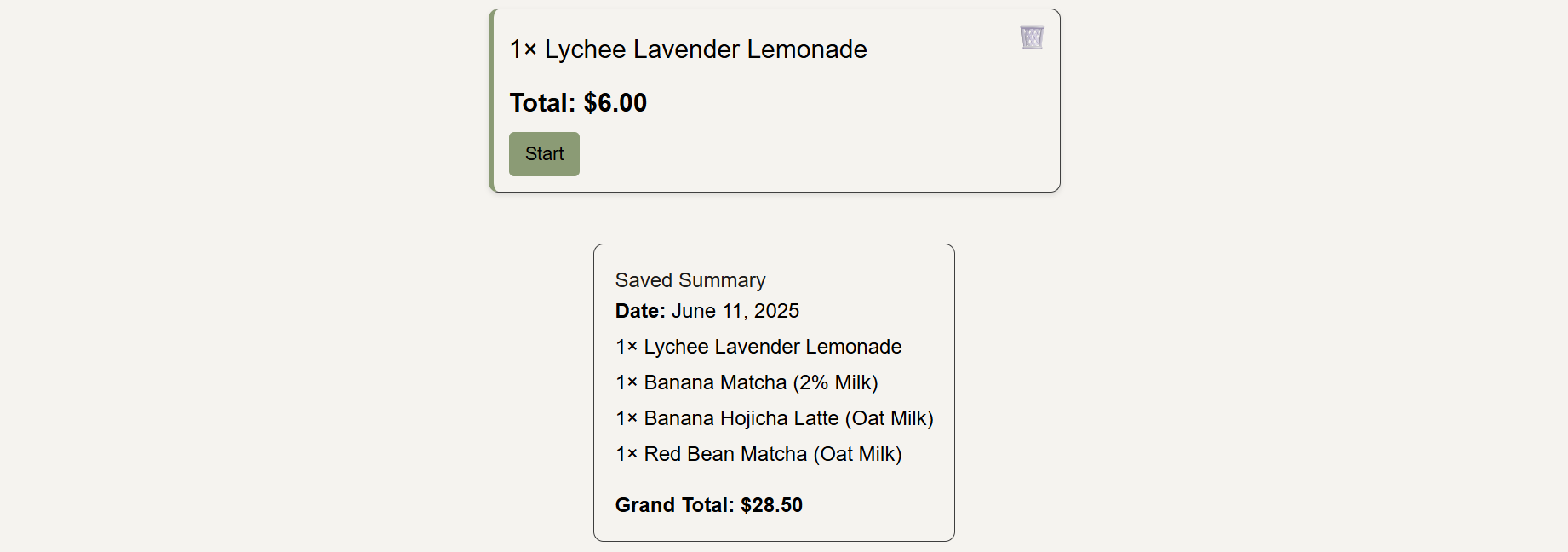Click the Saved Summary heading
The image size is (1568, 552).
tap(690, 280)
